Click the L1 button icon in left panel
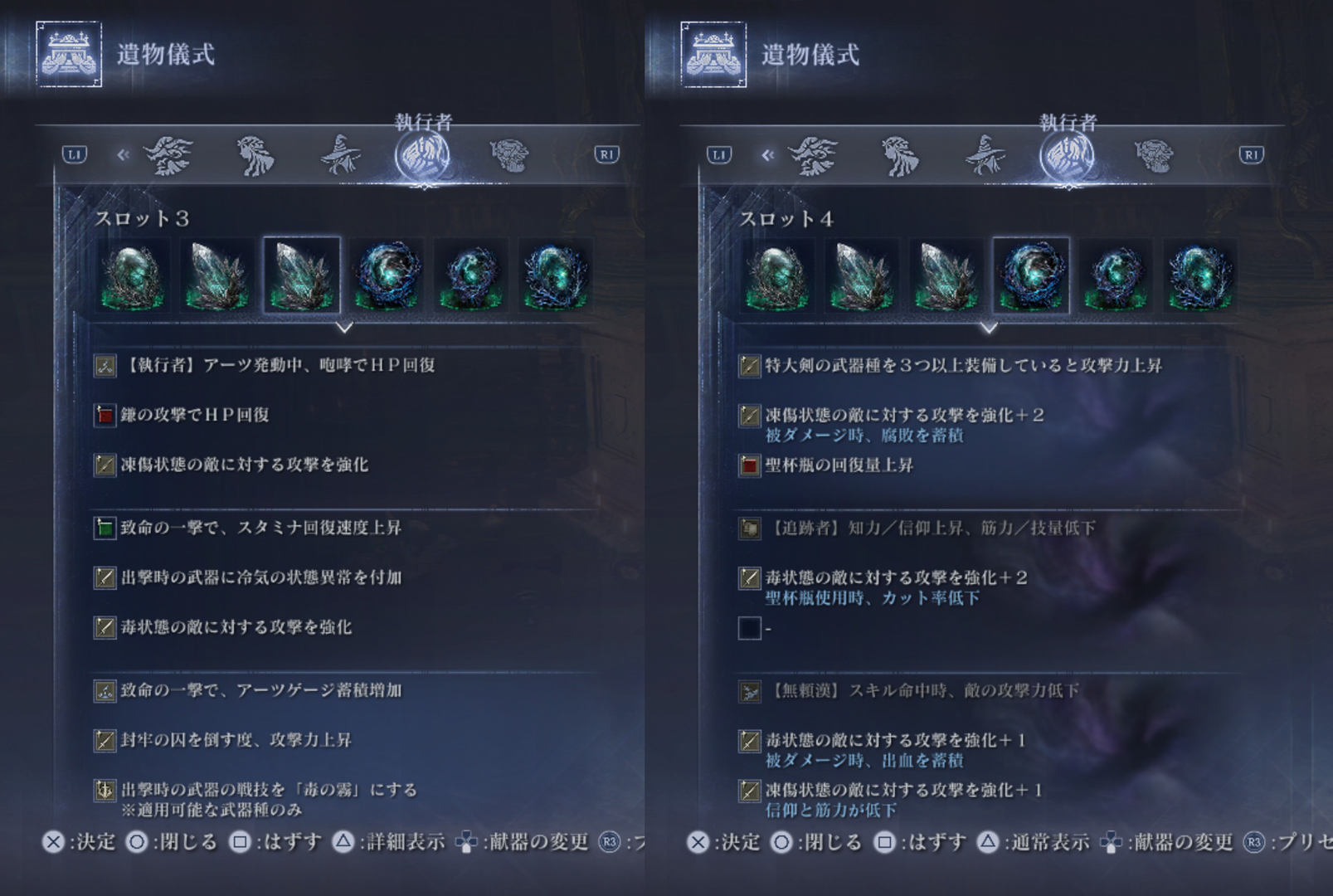The width and height of the screenshot is (1333, 896). click(x=75, y=154)
